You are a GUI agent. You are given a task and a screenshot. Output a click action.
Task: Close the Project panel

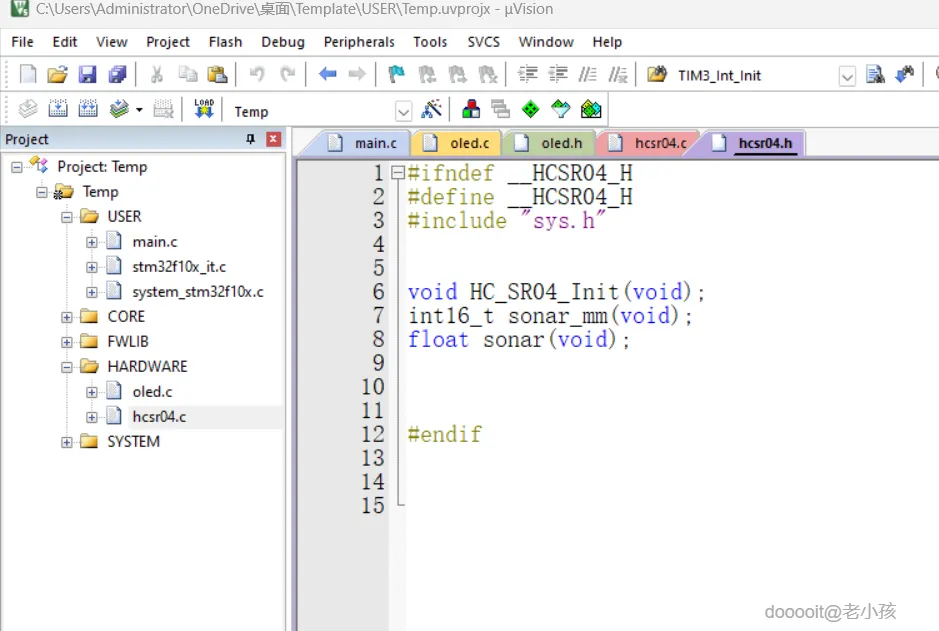tap(273, 140)
